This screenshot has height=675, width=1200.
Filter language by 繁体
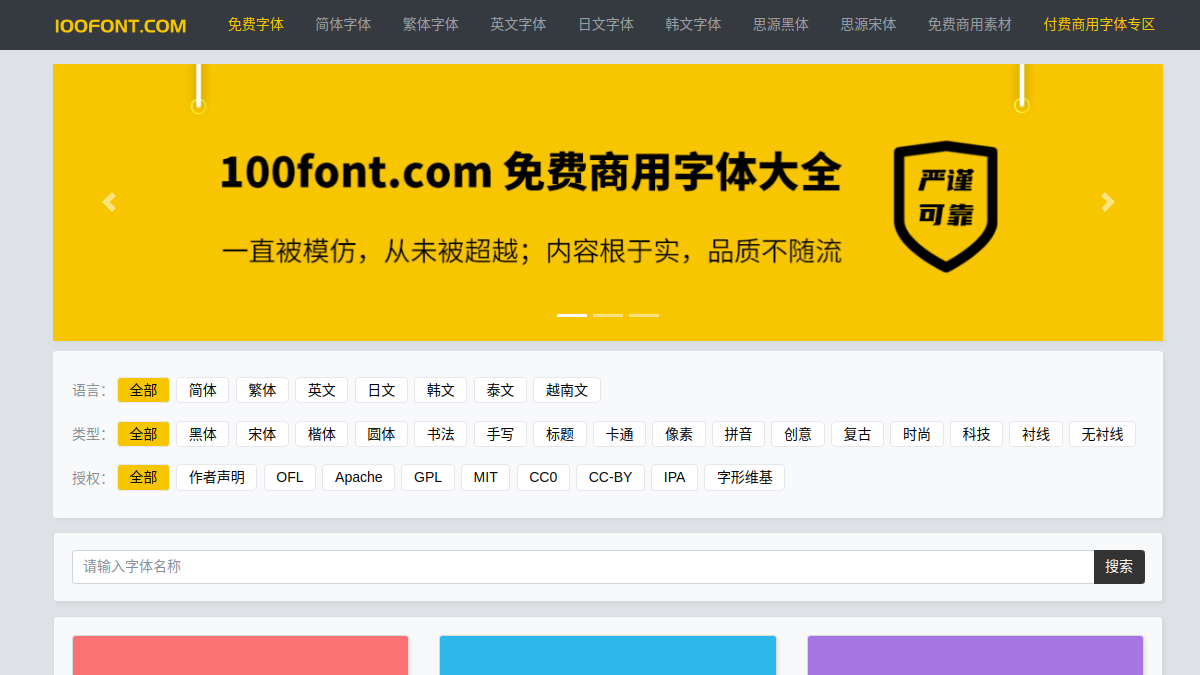(262, 390)
